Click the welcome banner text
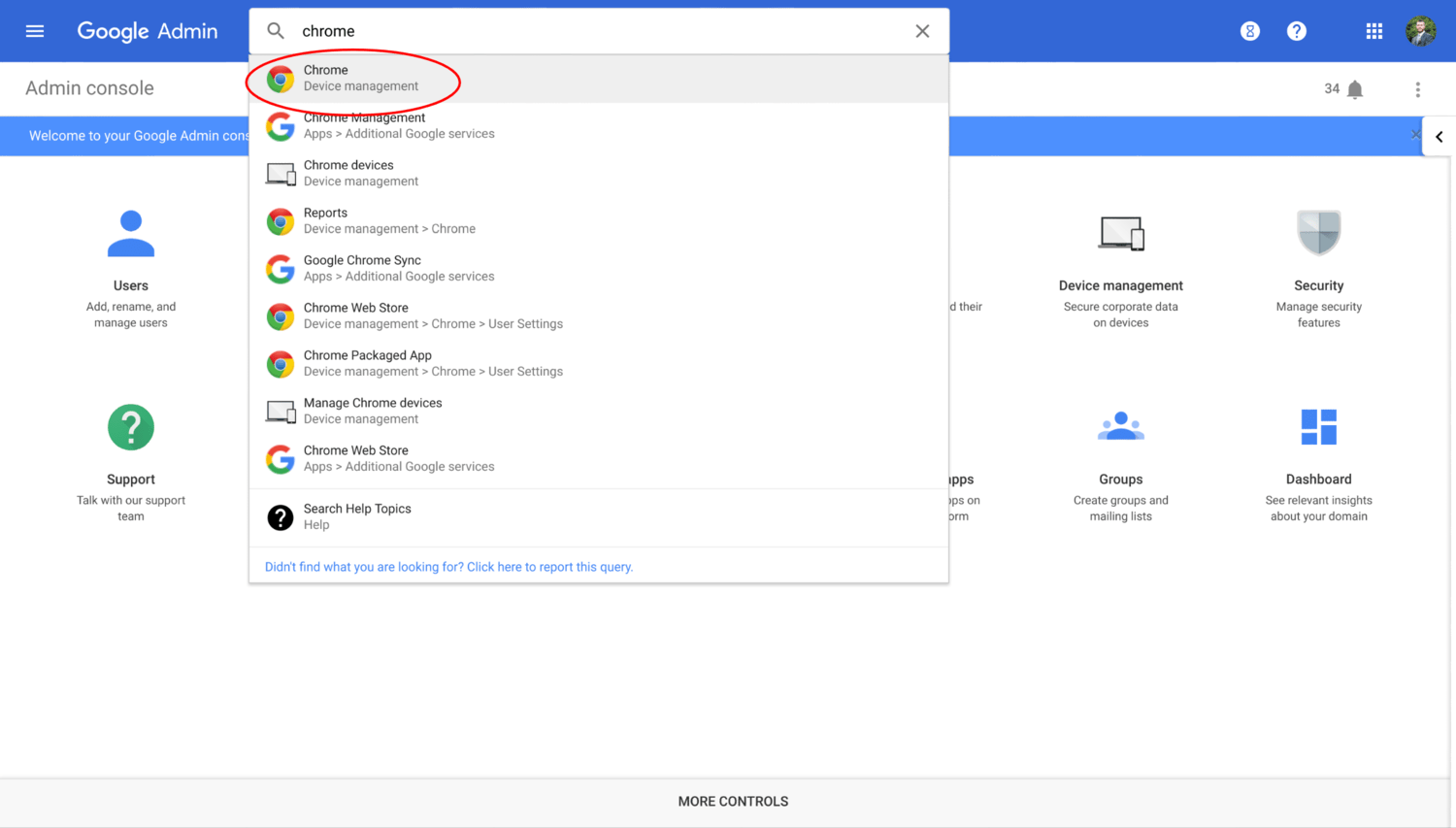1456x828 pixels. coord(139,136)
